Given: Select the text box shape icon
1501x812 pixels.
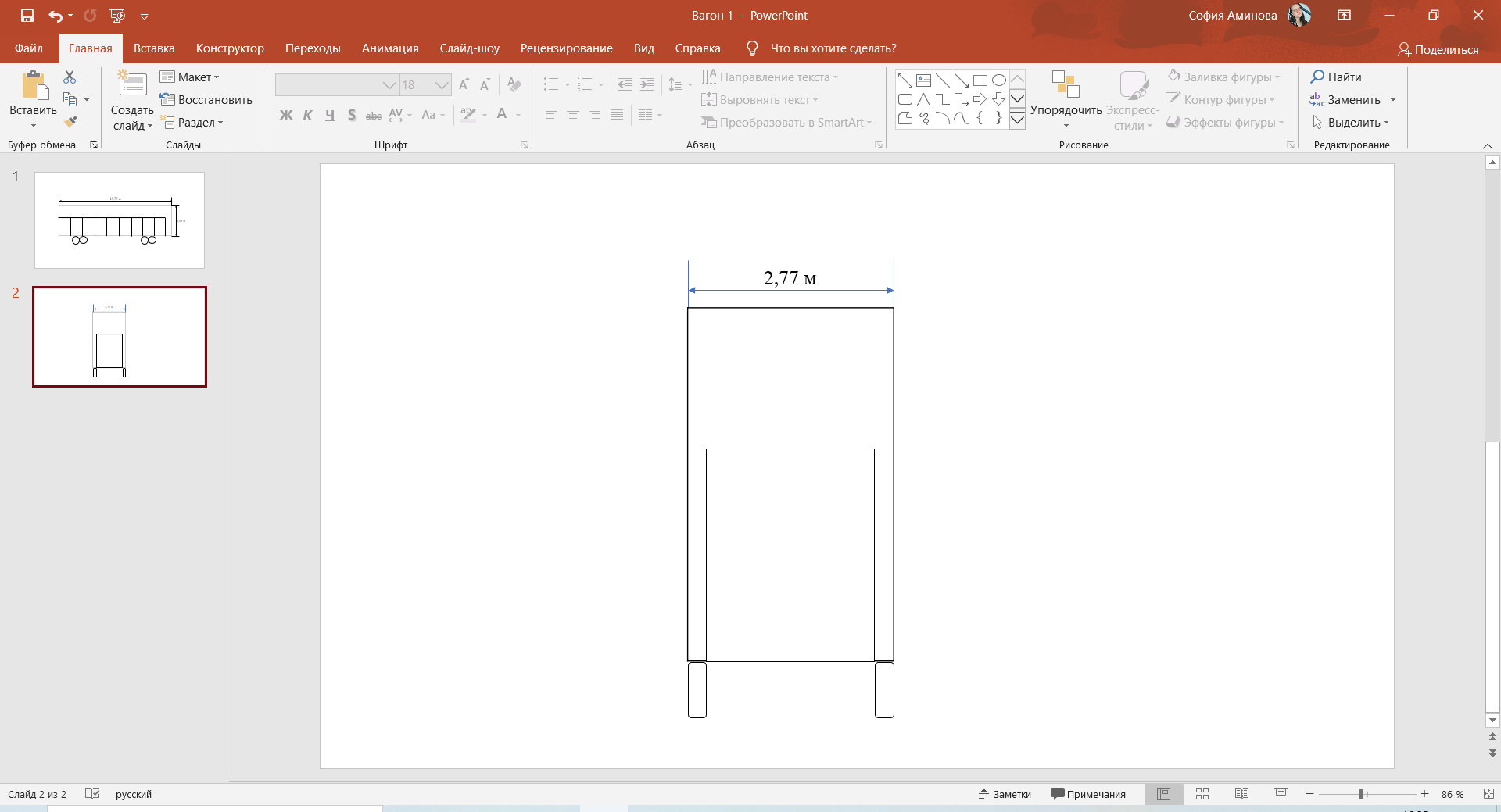Looking at the screenshot, I should click(923, 80).
